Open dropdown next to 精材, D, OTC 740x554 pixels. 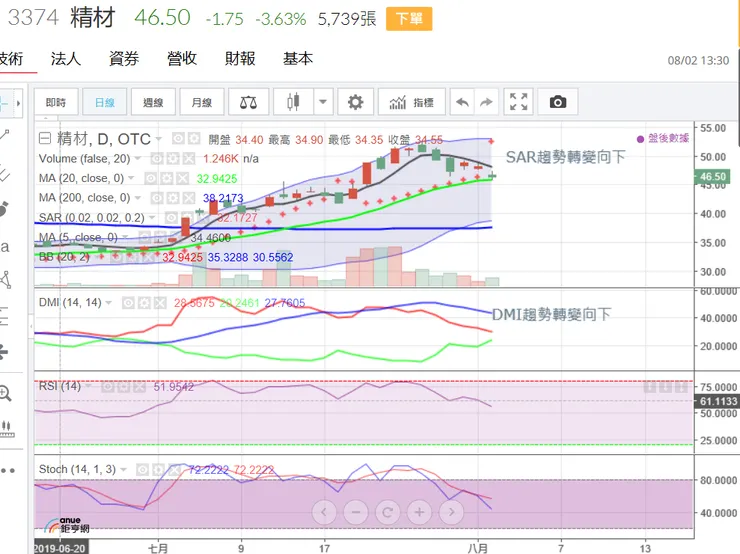[159, 139]
